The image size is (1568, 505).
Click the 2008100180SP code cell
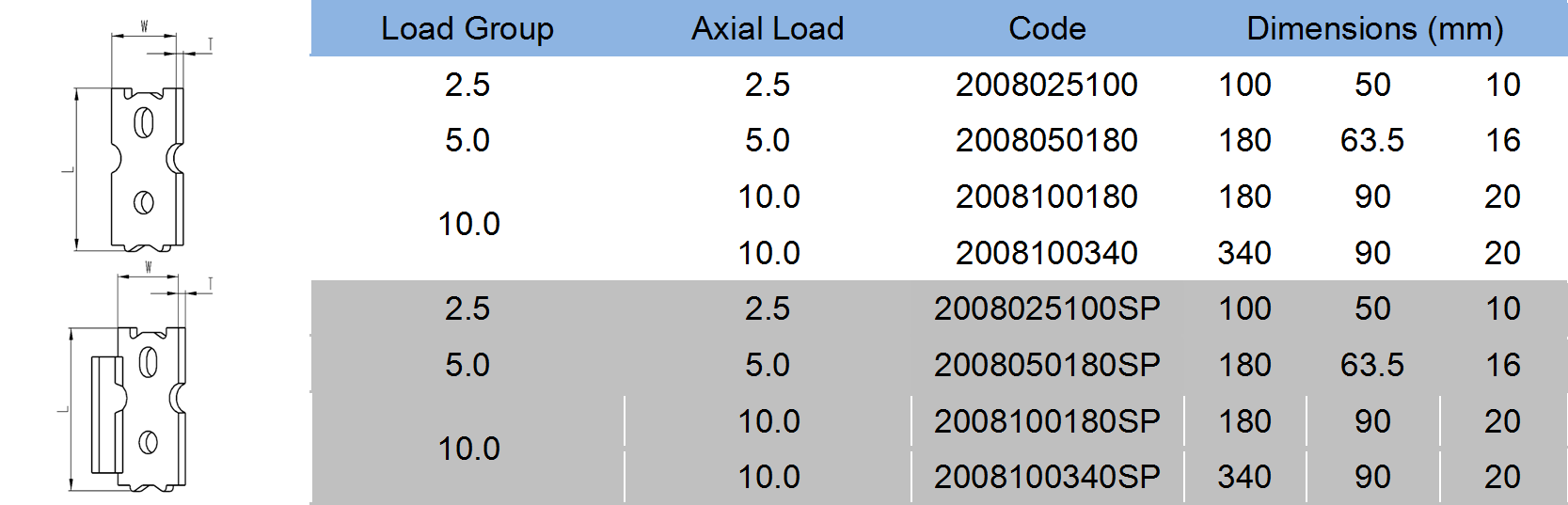pos(1047,421)
